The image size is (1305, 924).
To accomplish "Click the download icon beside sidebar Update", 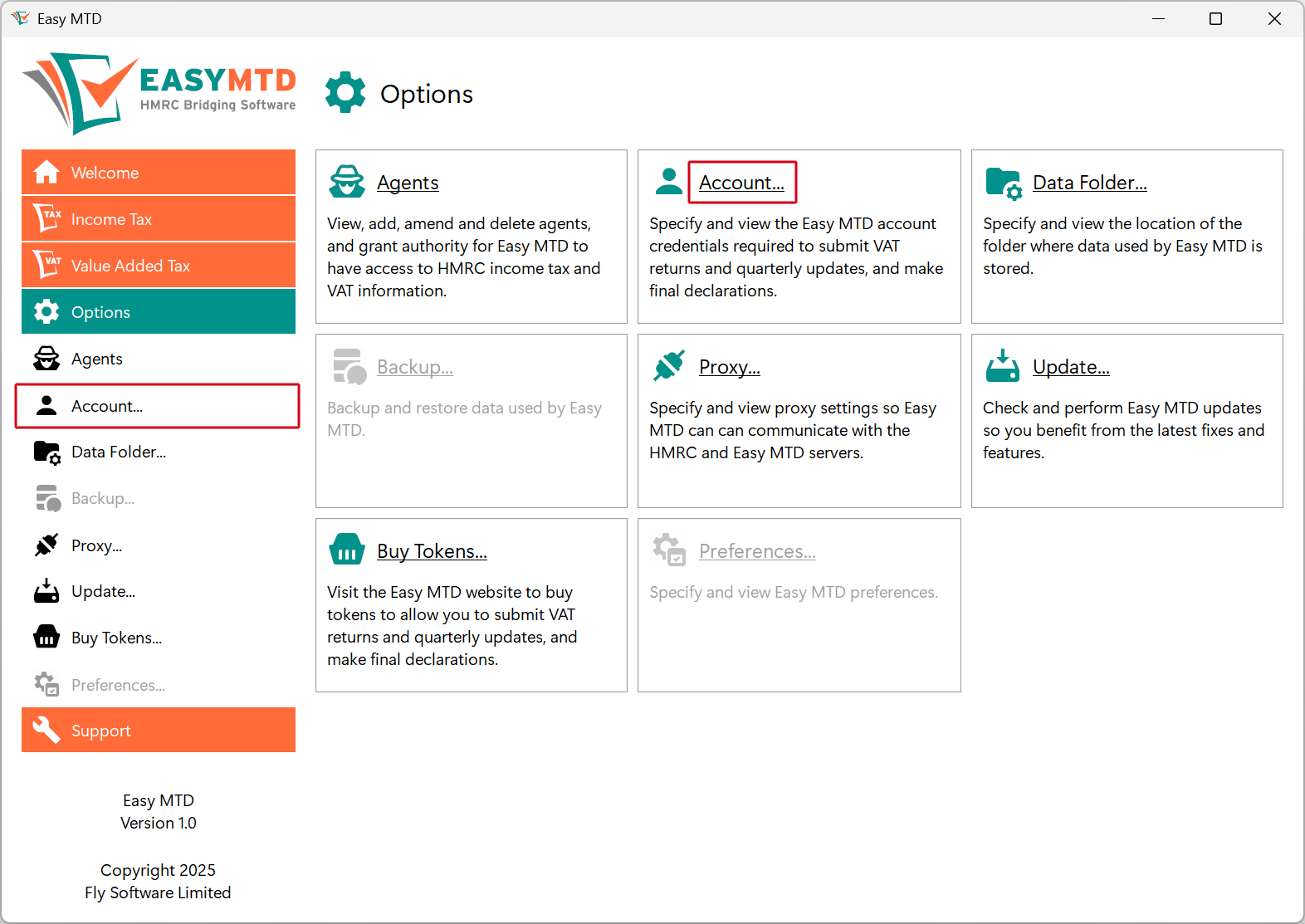I will pos(46,590).
